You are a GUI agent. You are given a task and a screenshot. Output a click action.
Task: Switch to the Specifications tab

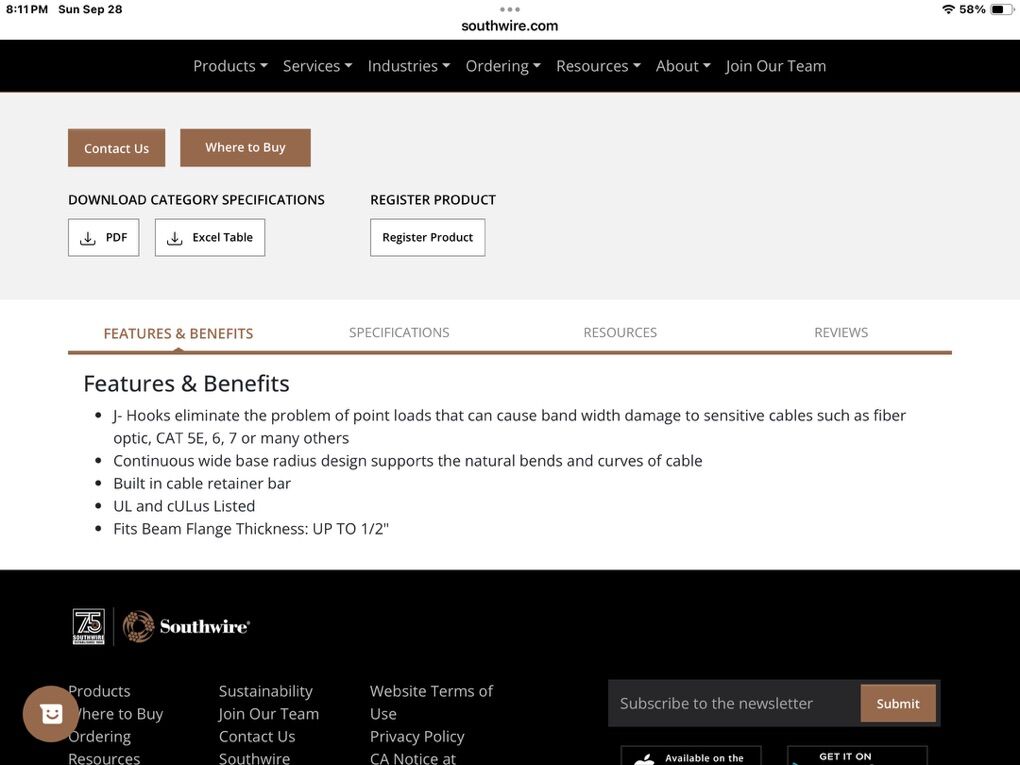[399, 333]
